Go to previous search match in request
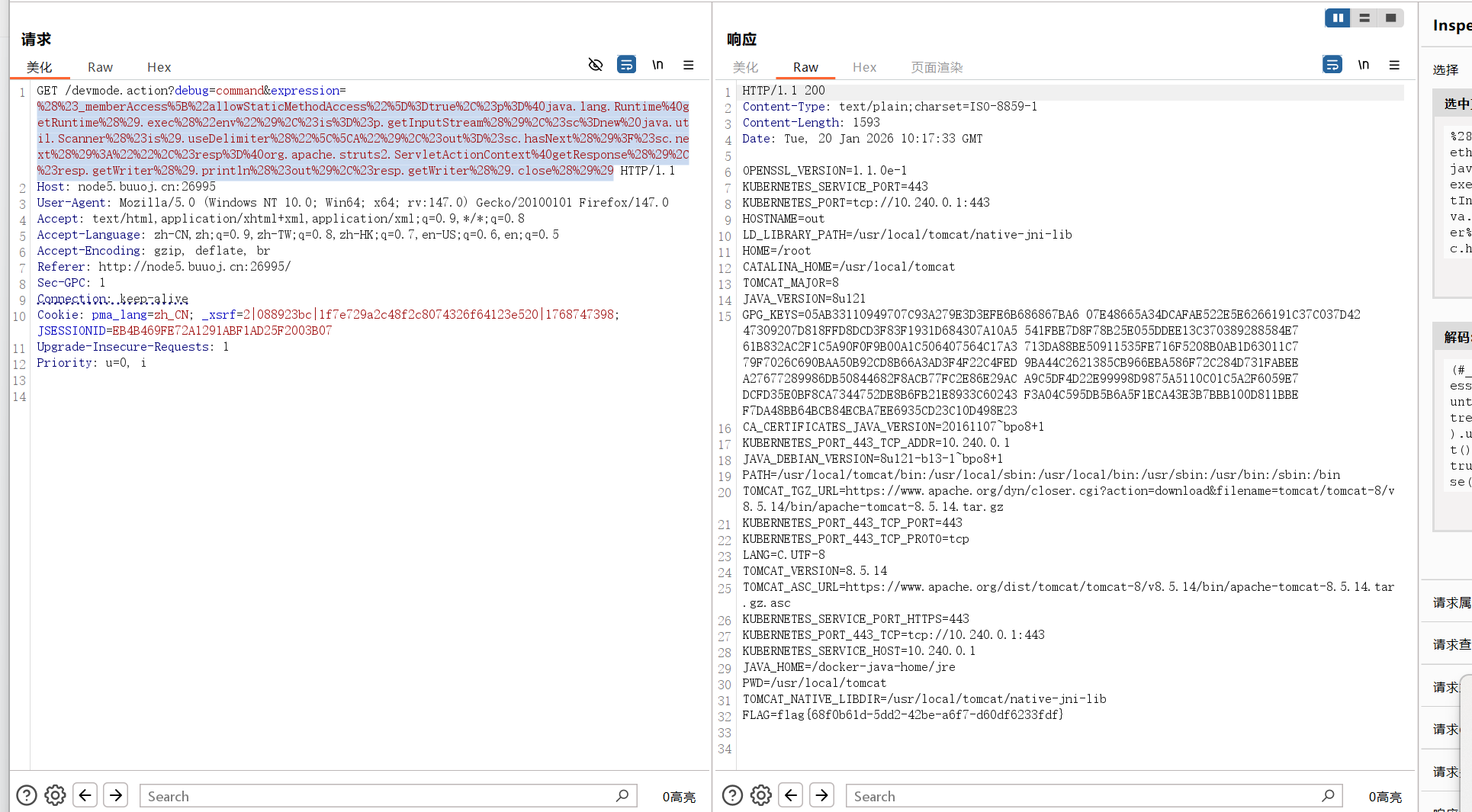The width and height of the screenshot is (1472, 812). tap(85, 795)
